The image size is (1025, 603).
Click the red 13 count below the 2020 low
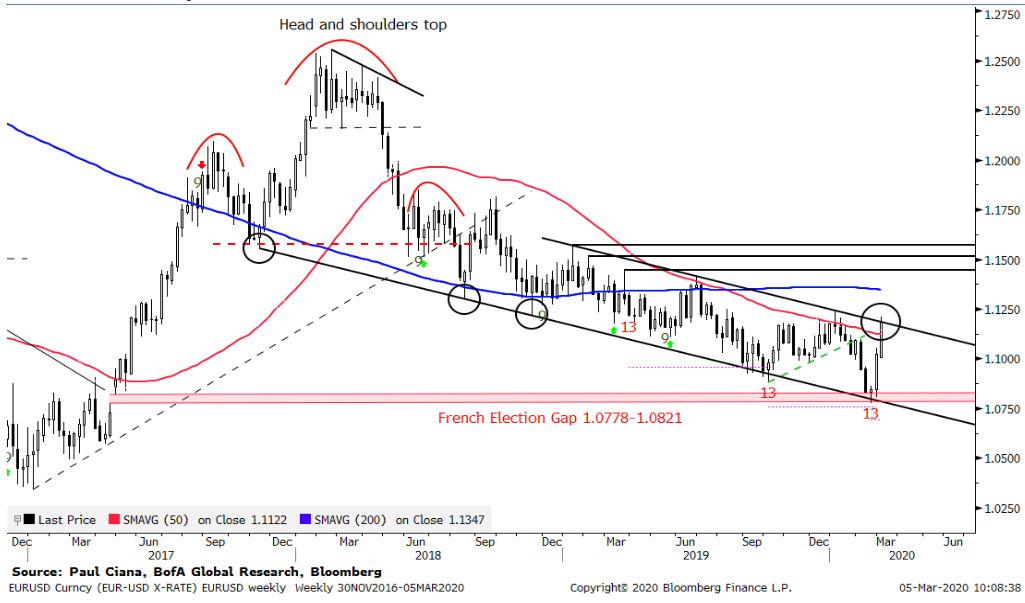click(x=870, y=413)
